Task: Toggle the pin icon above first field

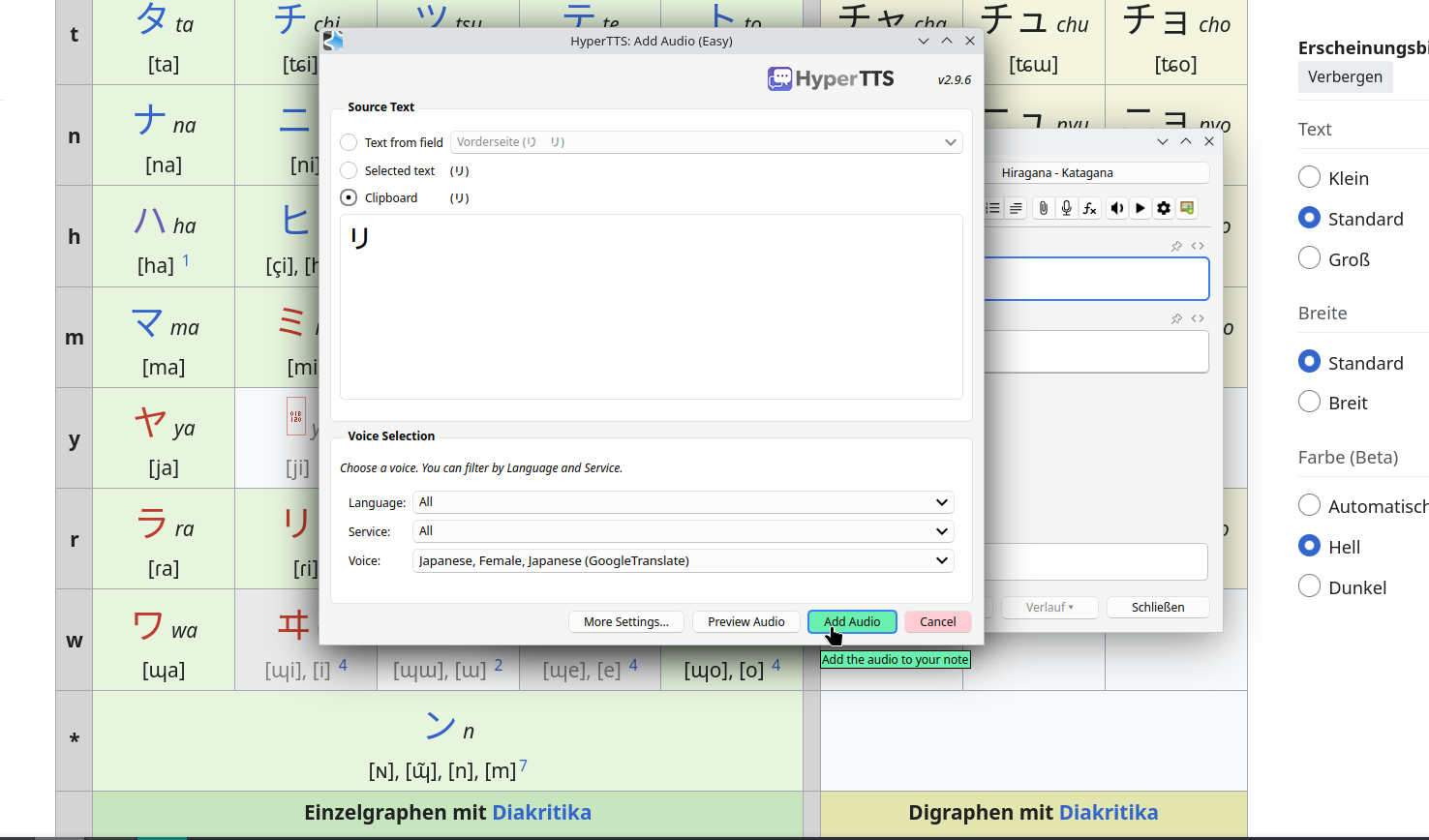Action: pos(1176,246)
